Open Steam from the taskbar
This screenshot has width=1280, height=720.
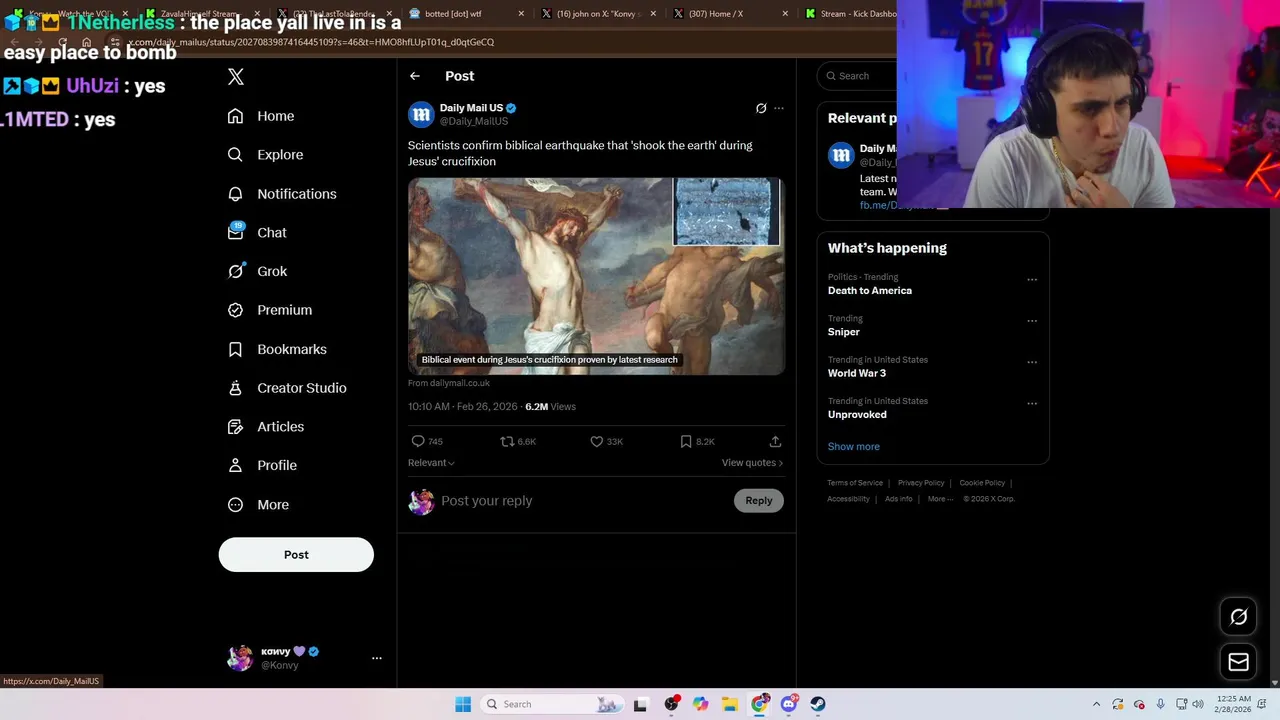[818, 704]
